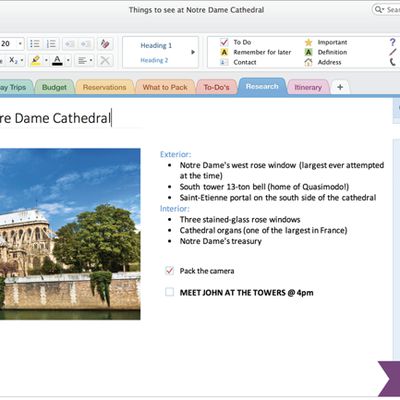Screen dimensions: 400x400
Task: Click the phone tag icon
Action: coord(393,62)
